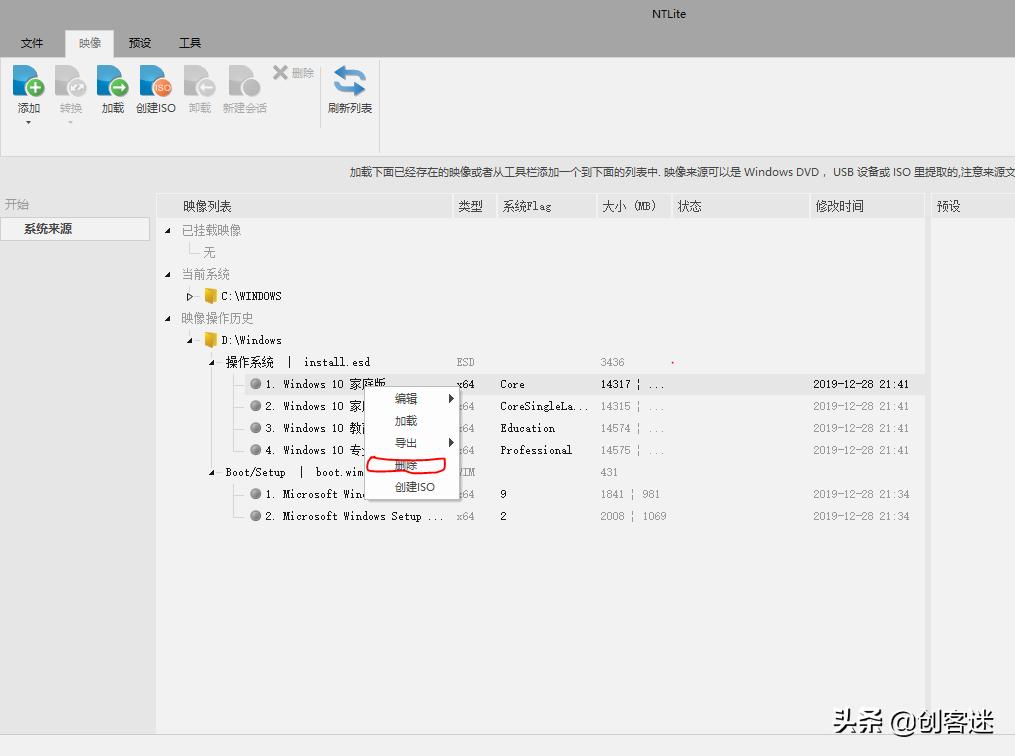
Task: Open the 导出 submenu in context menu
Action: click(x=404, y=442)
